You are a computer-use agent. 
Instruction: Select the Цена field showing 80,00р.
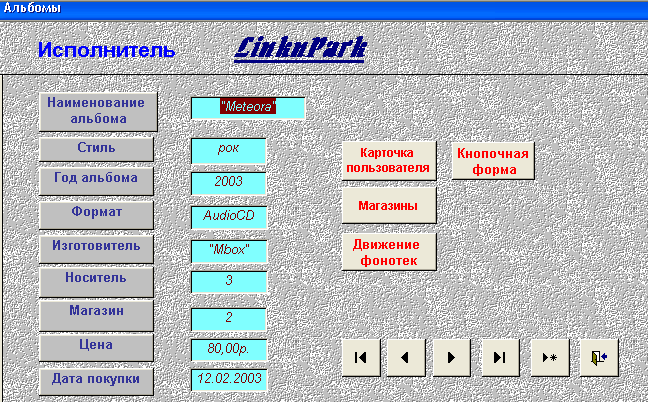tap(229, 350)
